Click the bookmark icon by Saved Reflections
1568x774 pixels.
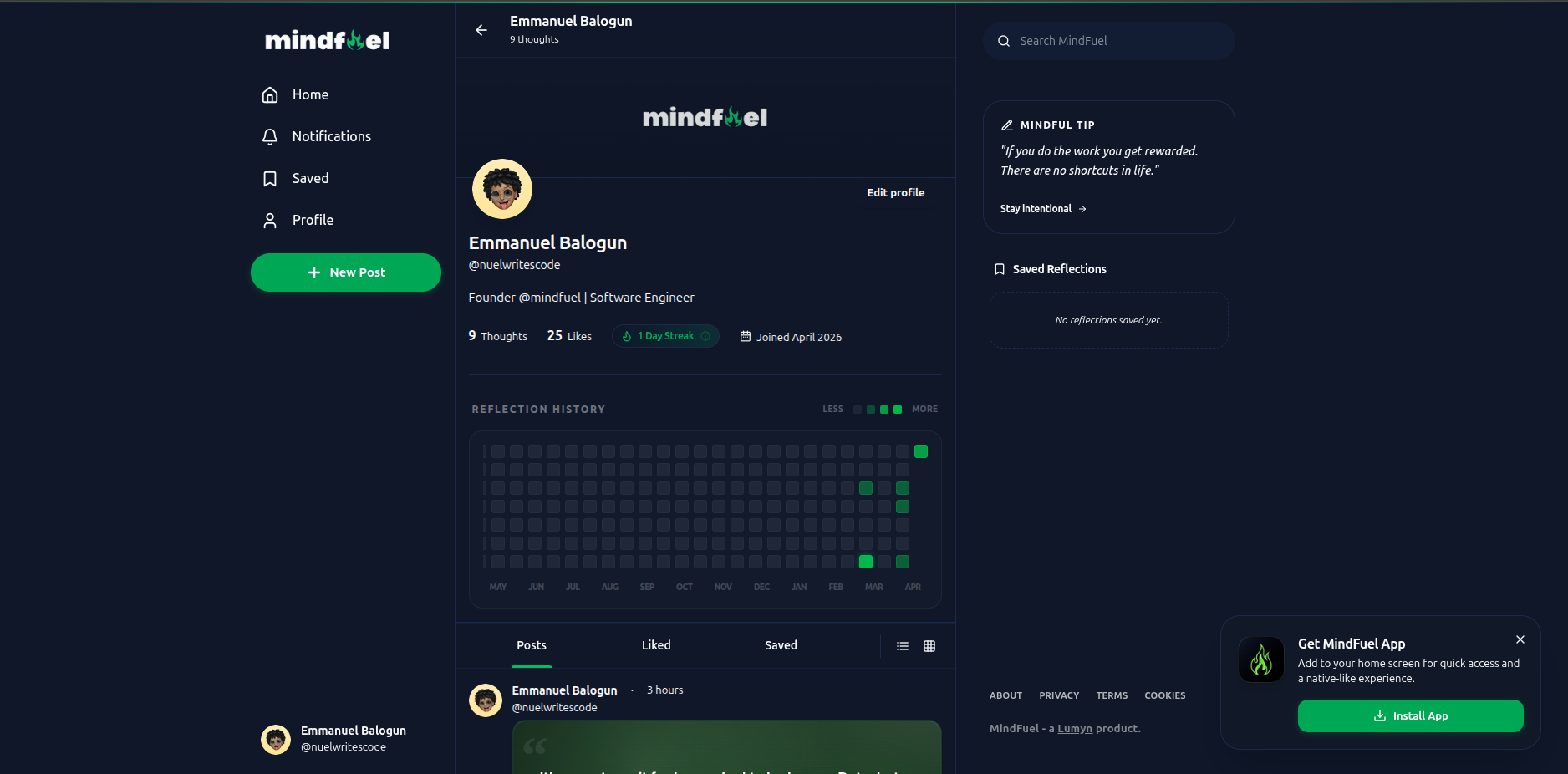pyautogui.click(x=1000, y=269)
